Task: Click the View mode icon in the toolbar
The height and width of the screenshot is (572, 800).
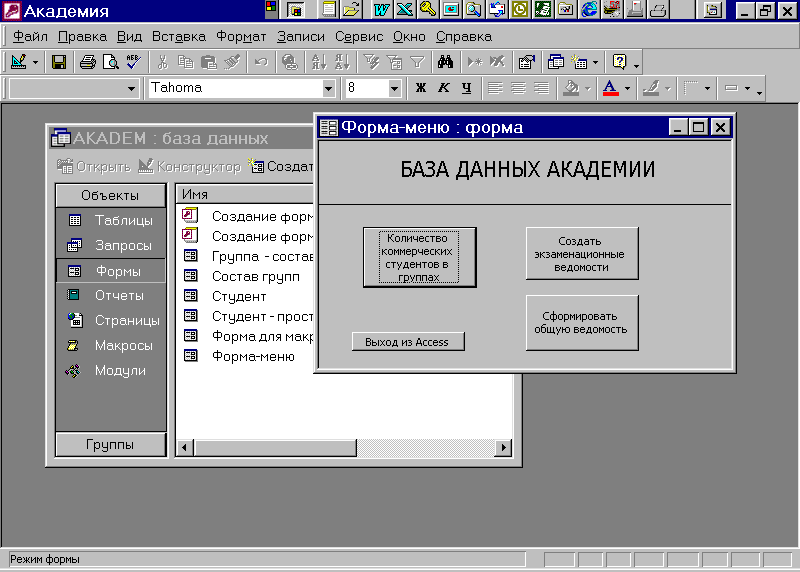Action: pyautogui.click(x=18, y=62)
